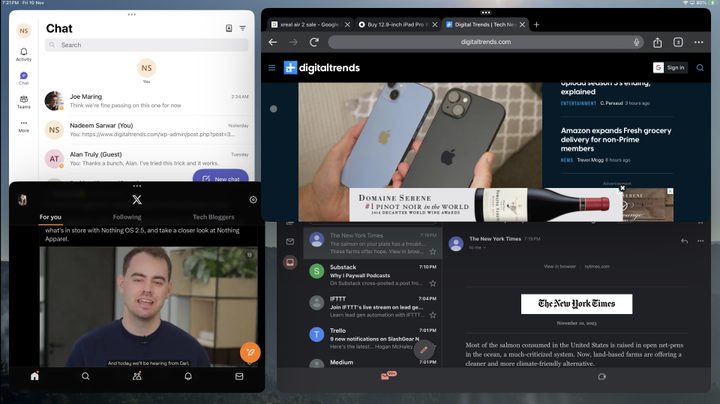
Task: Select Chat icon in Teams sidebar
Action: (24, 78)
